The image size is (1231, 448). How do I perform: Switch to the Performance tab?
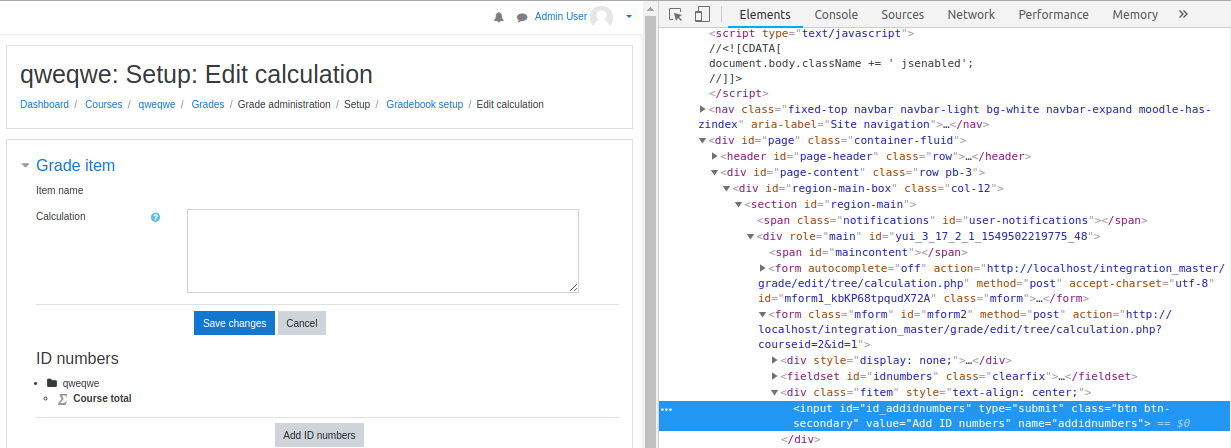click(1054, 14)
